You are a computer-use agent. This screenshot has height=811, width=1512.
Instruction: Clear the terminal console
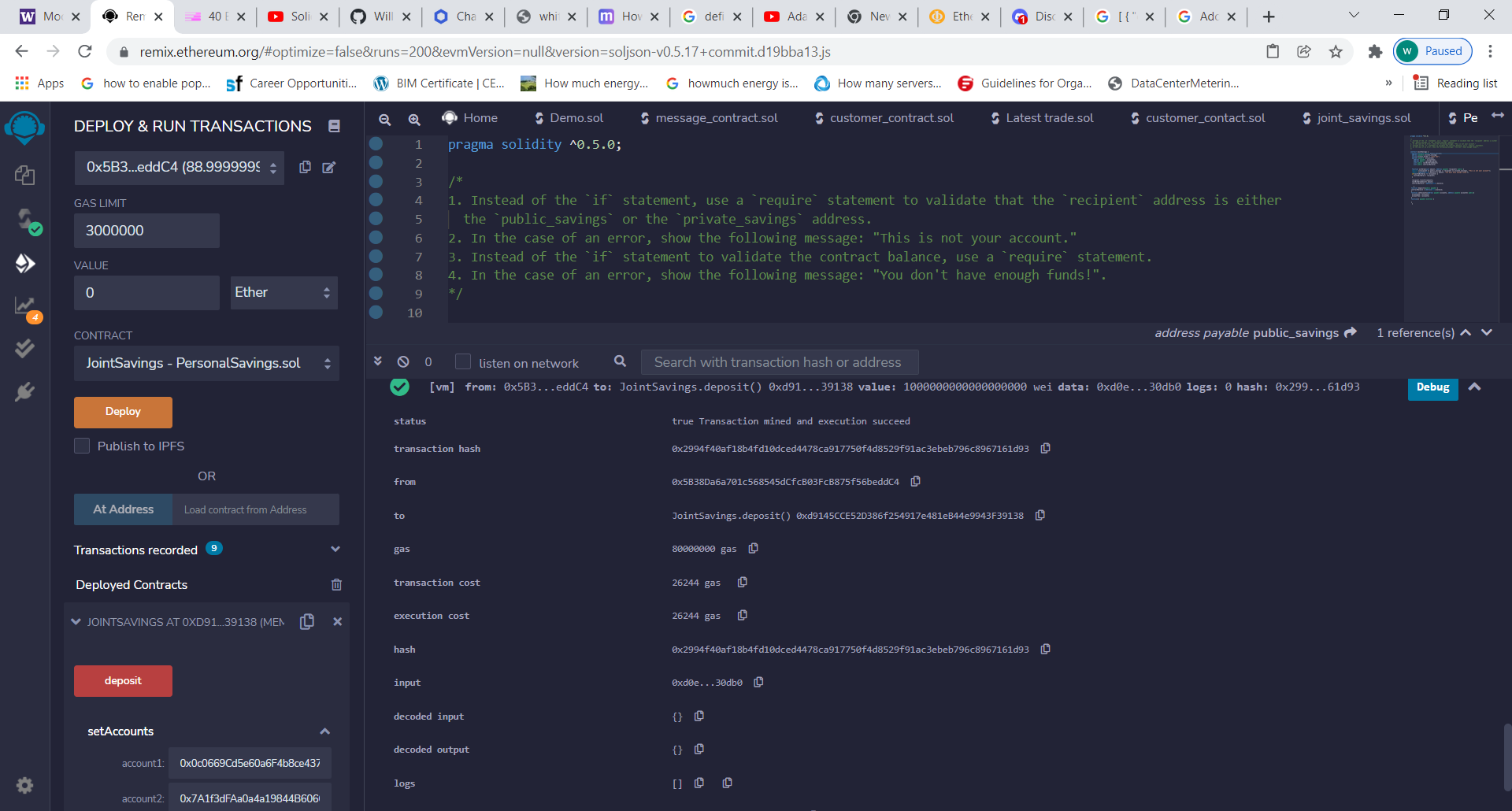click(403, 361)
